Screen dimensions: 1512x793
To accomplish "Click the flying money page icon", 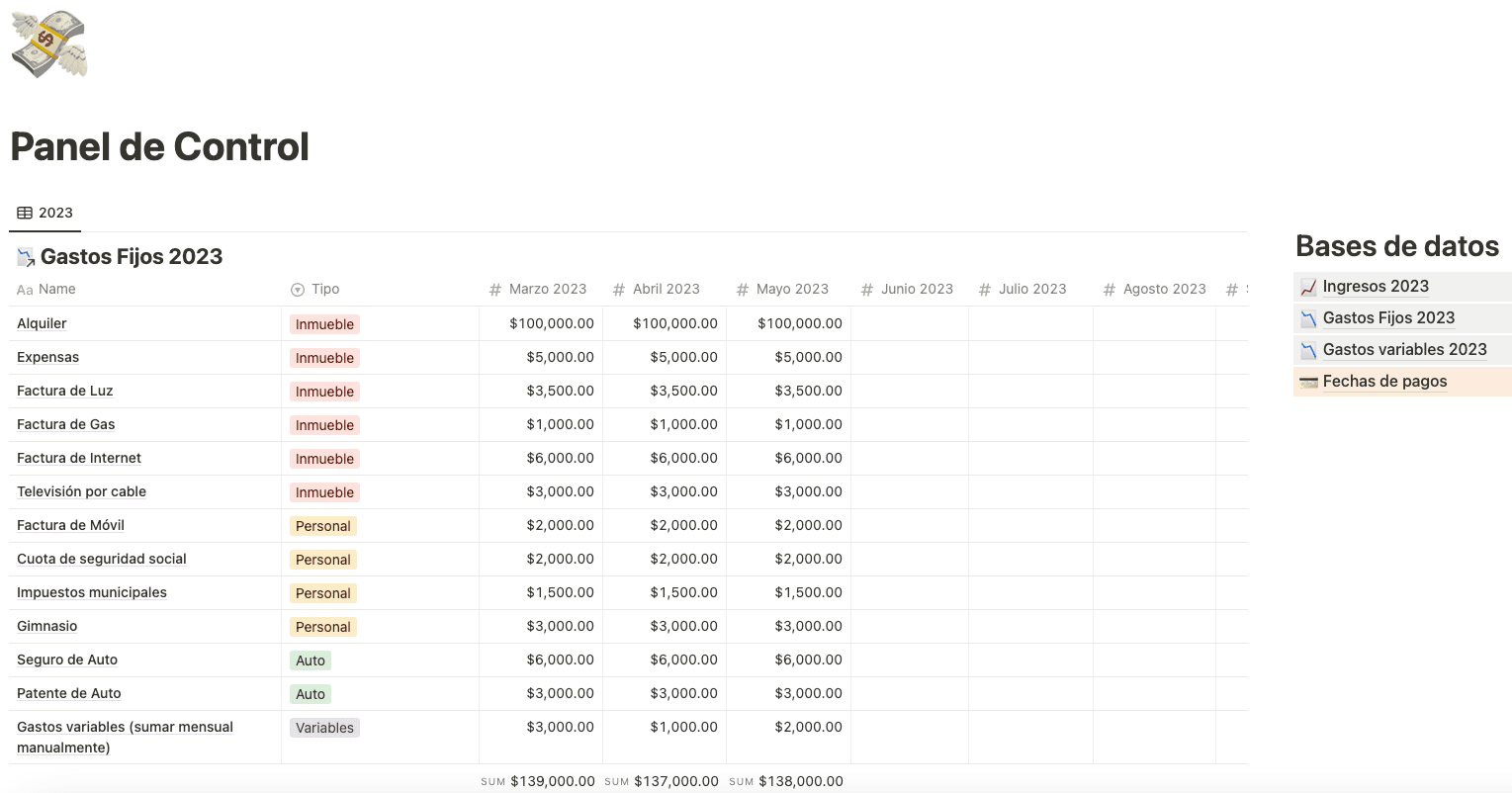I will coord(48,44).
